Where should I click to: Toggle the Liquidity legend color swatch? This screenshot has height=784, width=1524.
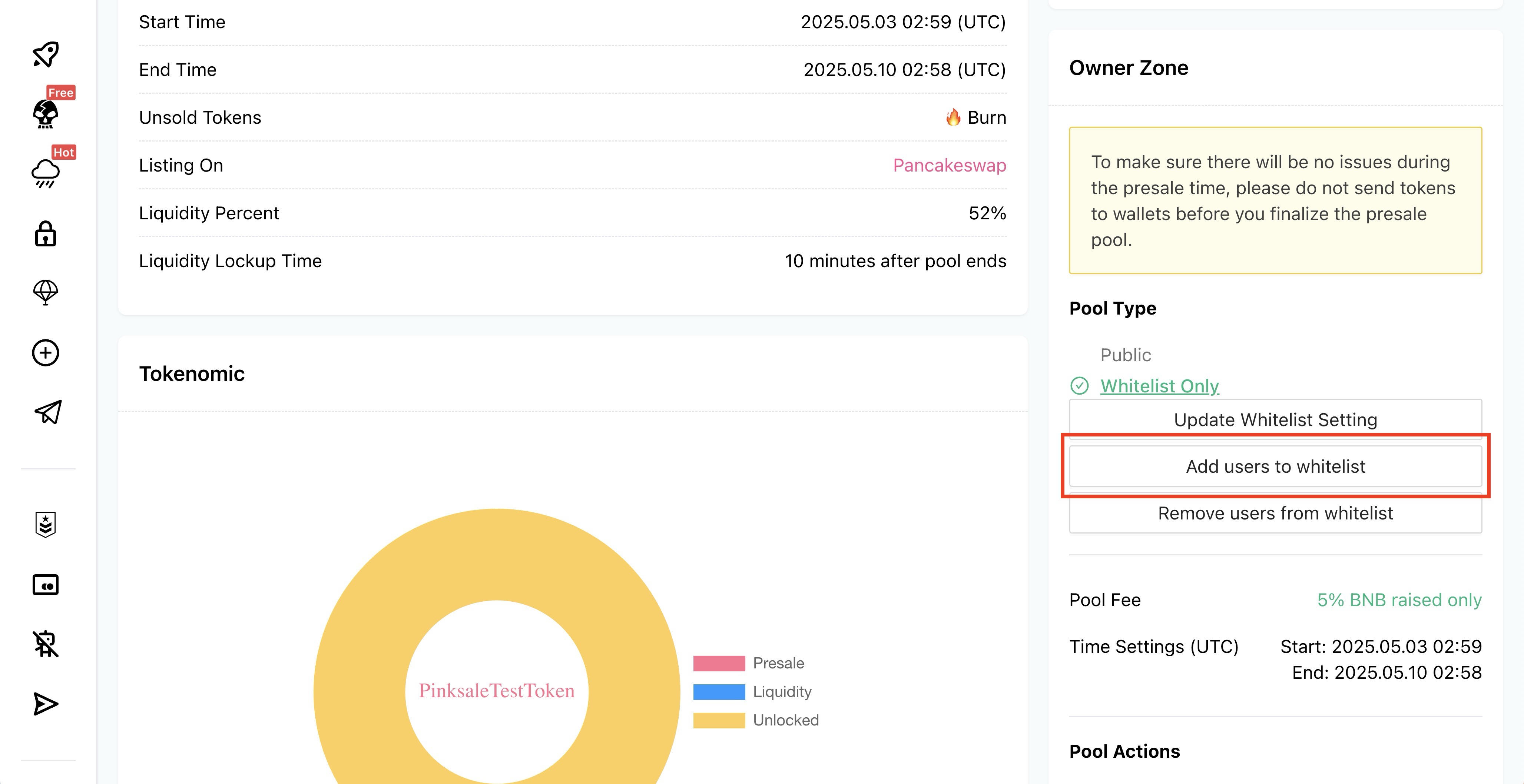pos(719,692)
